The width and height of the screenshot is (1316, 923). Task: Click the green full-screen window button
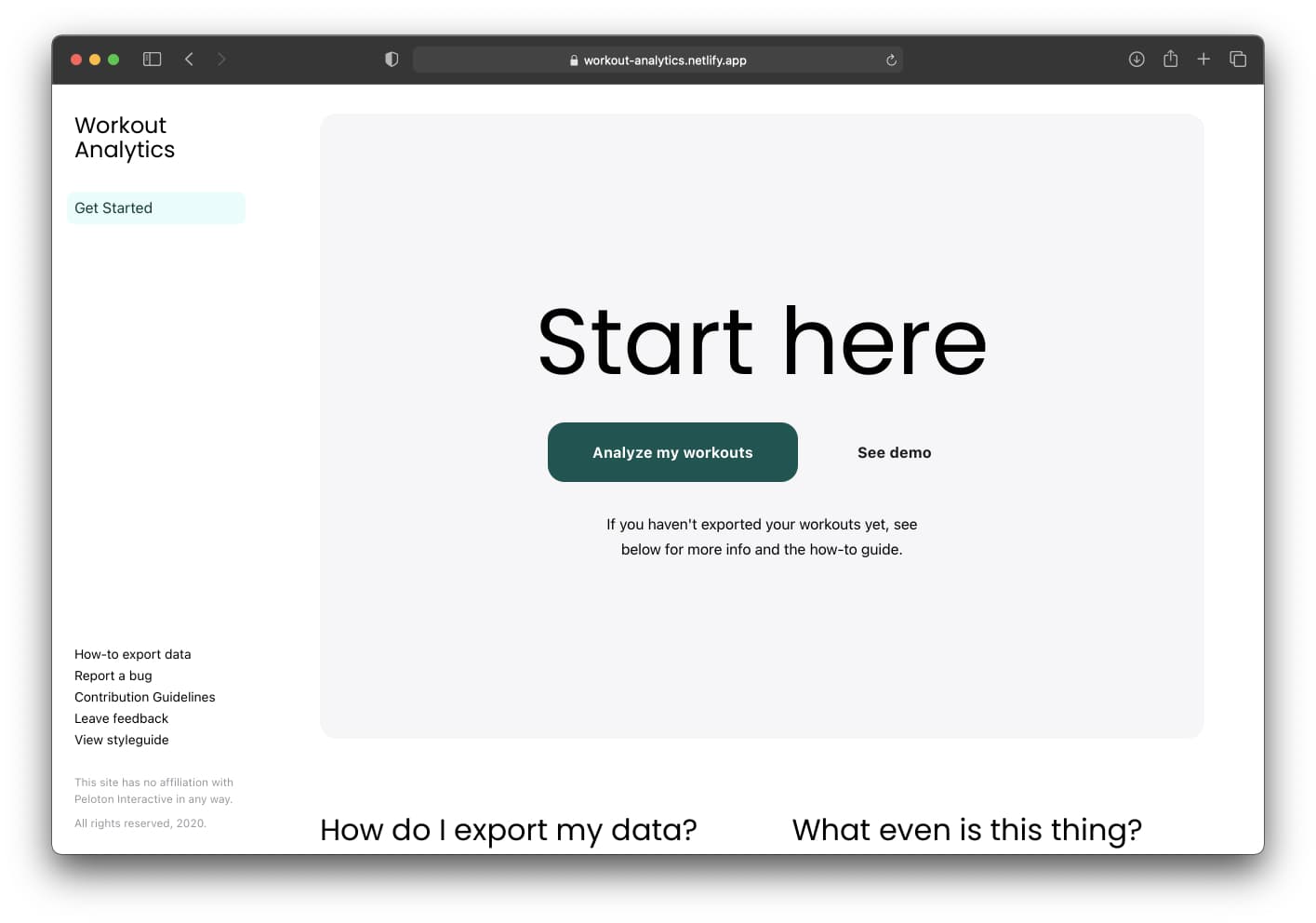tap(113, 60)
